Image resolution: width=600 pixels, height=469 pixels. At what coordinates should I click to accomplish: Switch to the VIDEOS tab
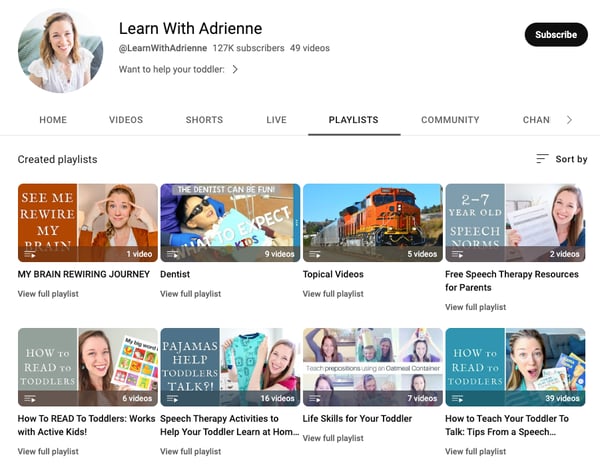pyautogui.click(x=126, y=120)
